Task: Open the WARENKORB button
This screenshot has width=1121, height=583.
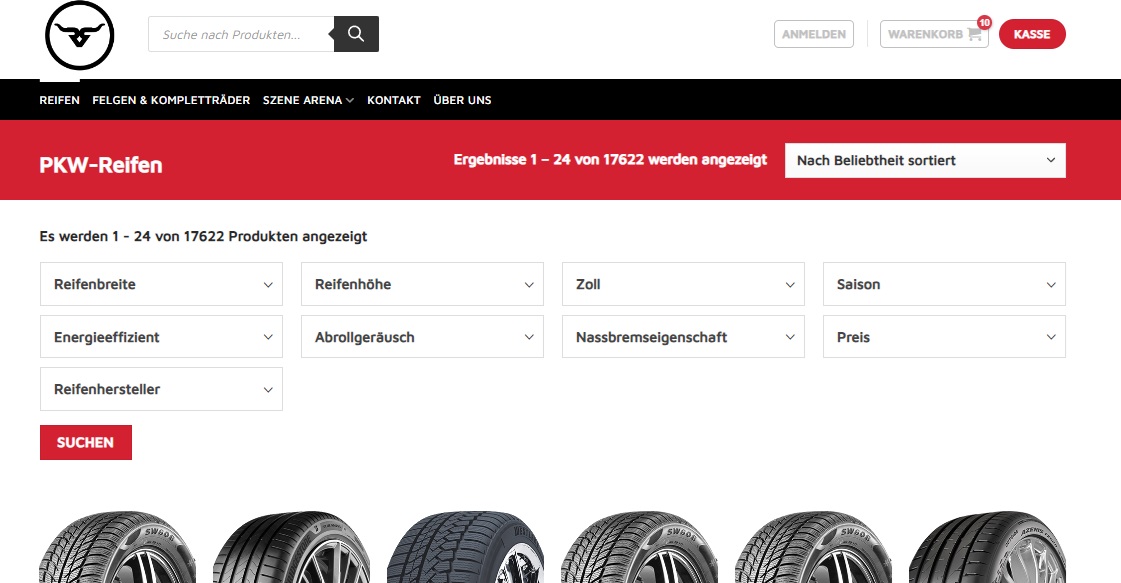Action: tap(934, 34)
